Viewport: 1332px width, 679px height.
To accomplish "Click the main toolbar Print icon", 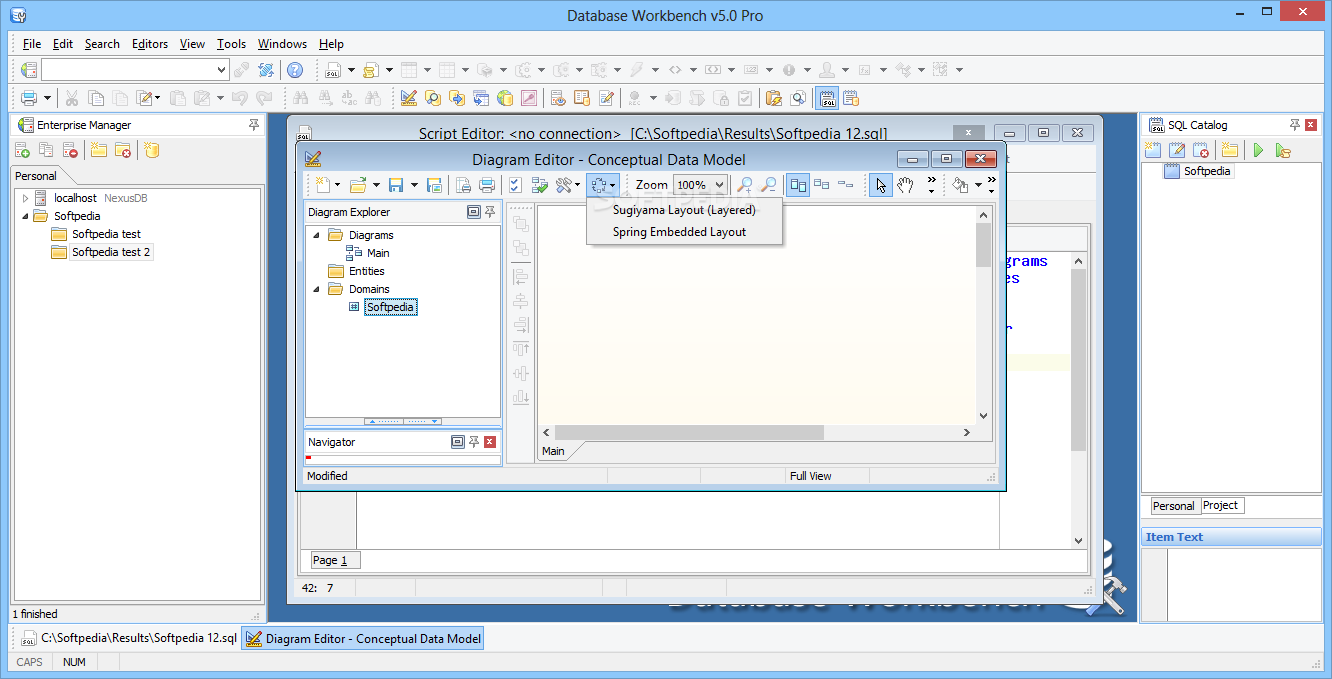I will (x=29, y=98).
